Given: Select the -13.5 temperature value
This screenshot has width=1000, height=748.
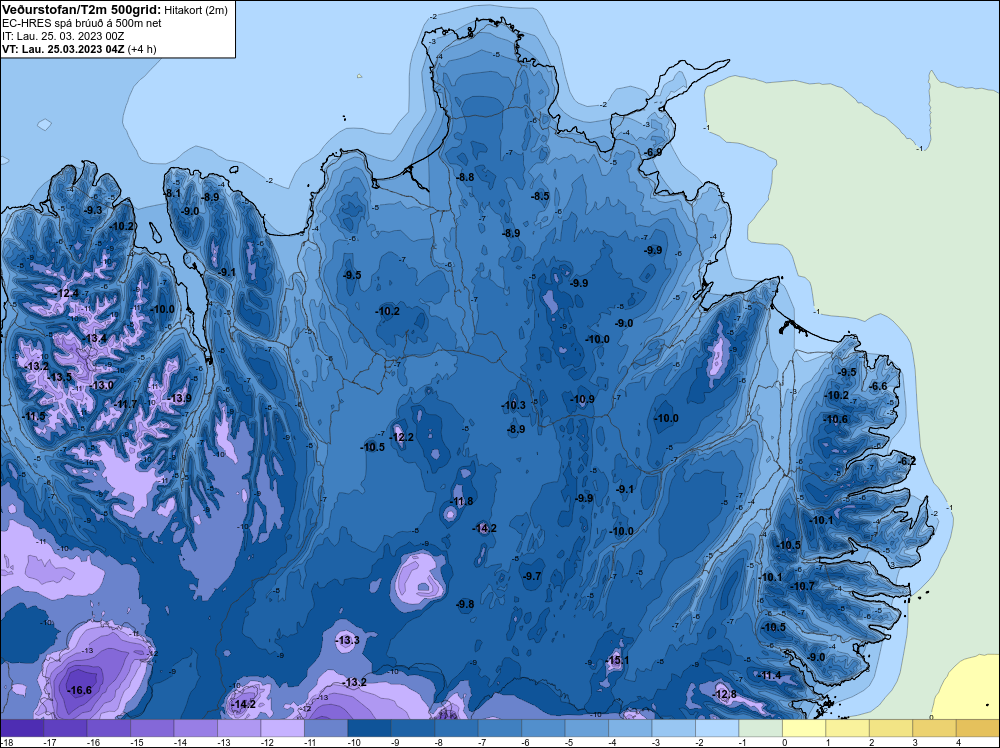Looking at the screenshot, I should pos(60,377).
